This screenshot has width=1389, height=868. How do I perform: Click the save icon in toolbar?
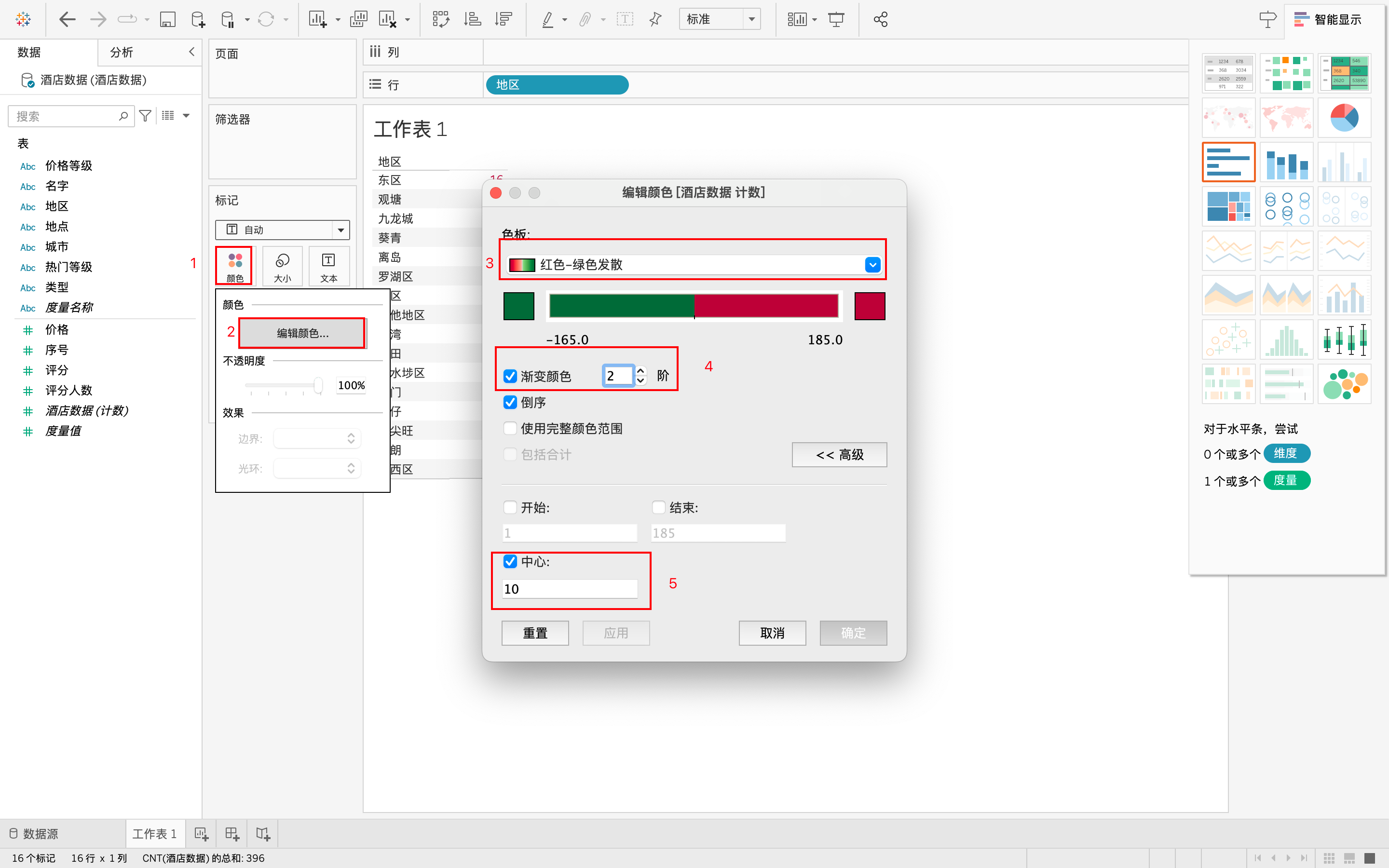[x=167, y=19]
